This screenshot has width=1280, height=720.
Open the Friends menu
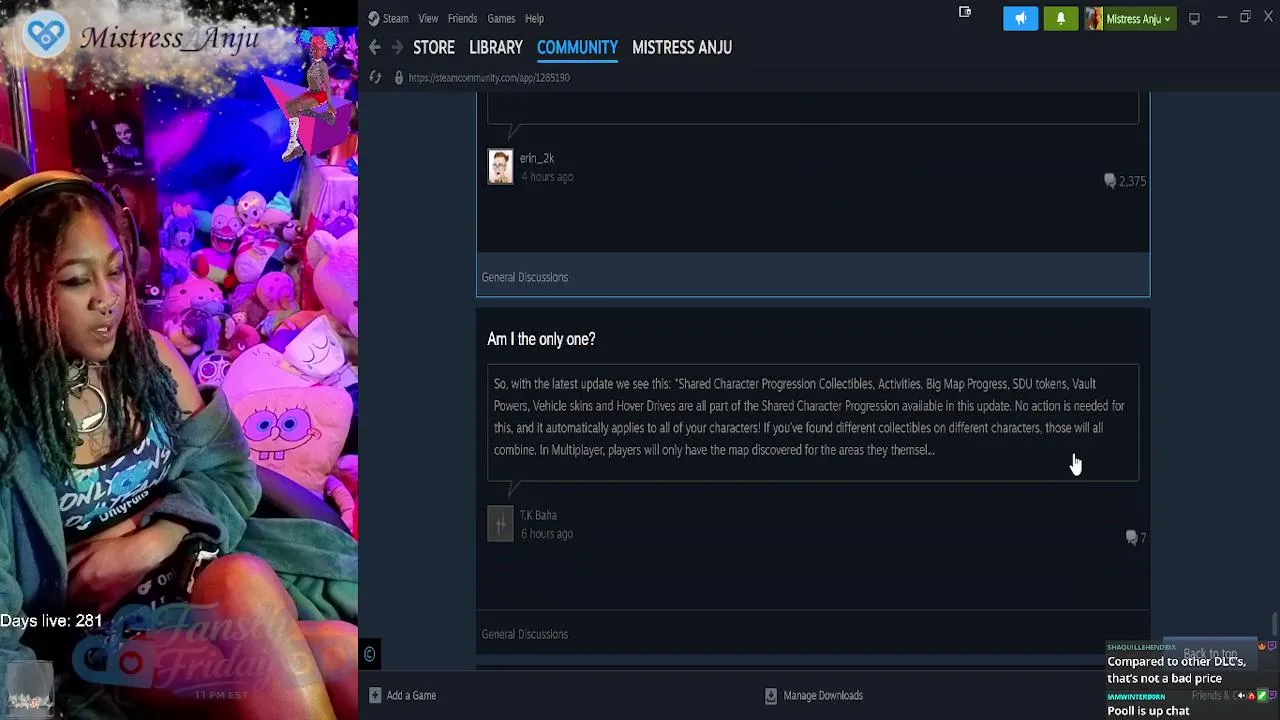462,18
